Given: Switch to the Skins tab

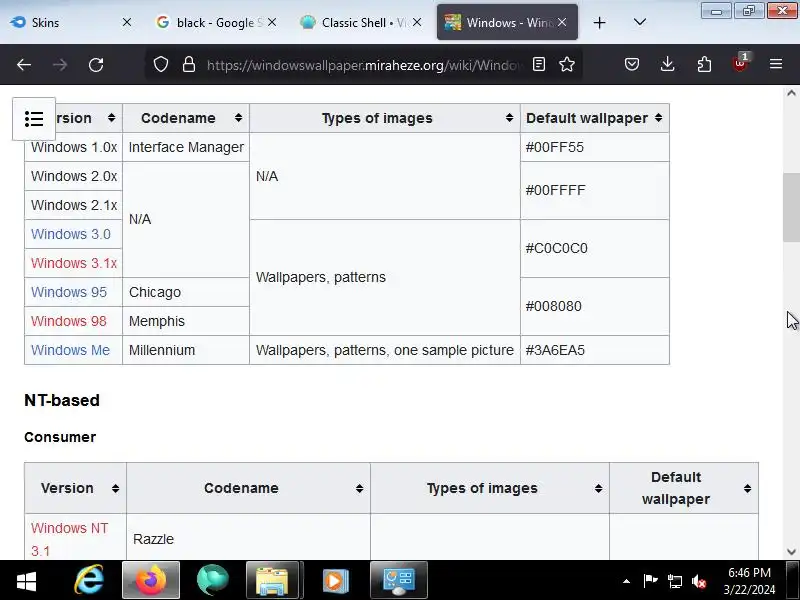Looking at the screenshot, I should tap(70, 22).
